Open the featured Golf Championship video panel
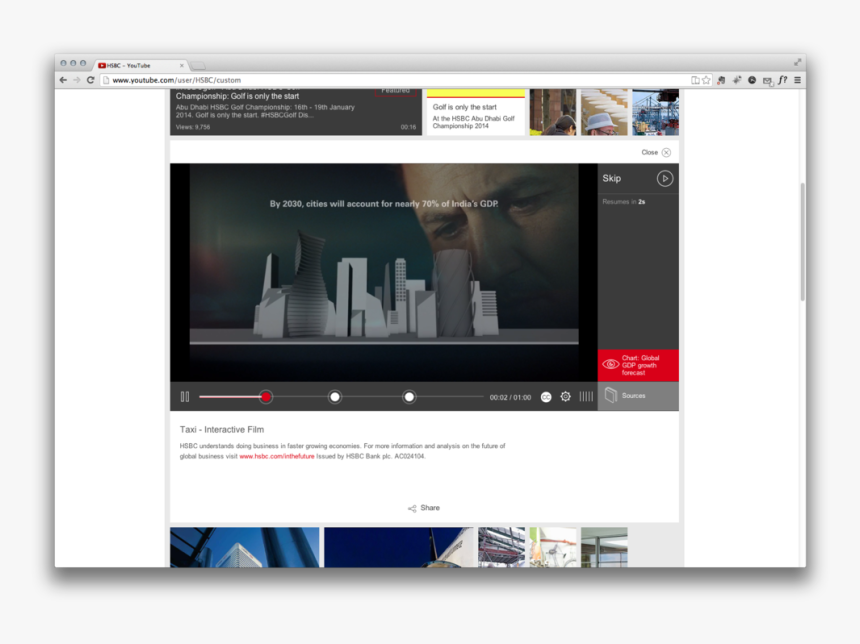This screenshot has width=860, height=644. tap(296, 112)
